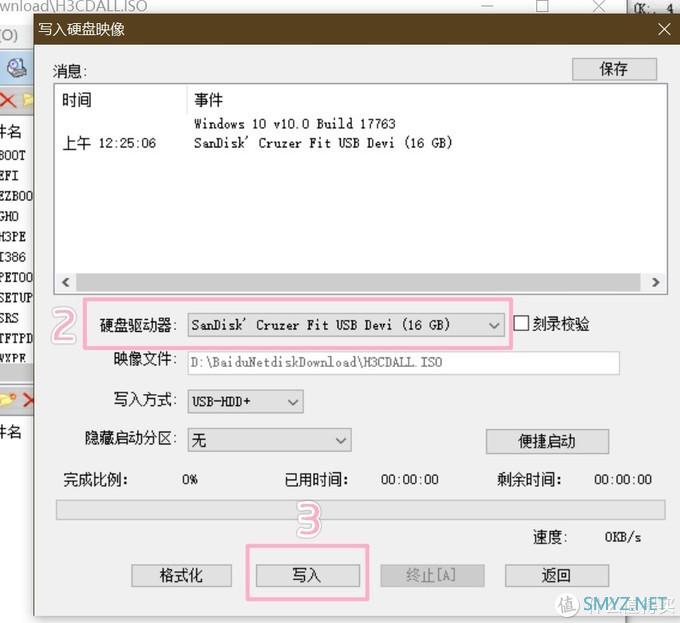Click the disabled 终止[A] button
The width and height of the screenshot is (680, 623).
(x=432, y=575)
